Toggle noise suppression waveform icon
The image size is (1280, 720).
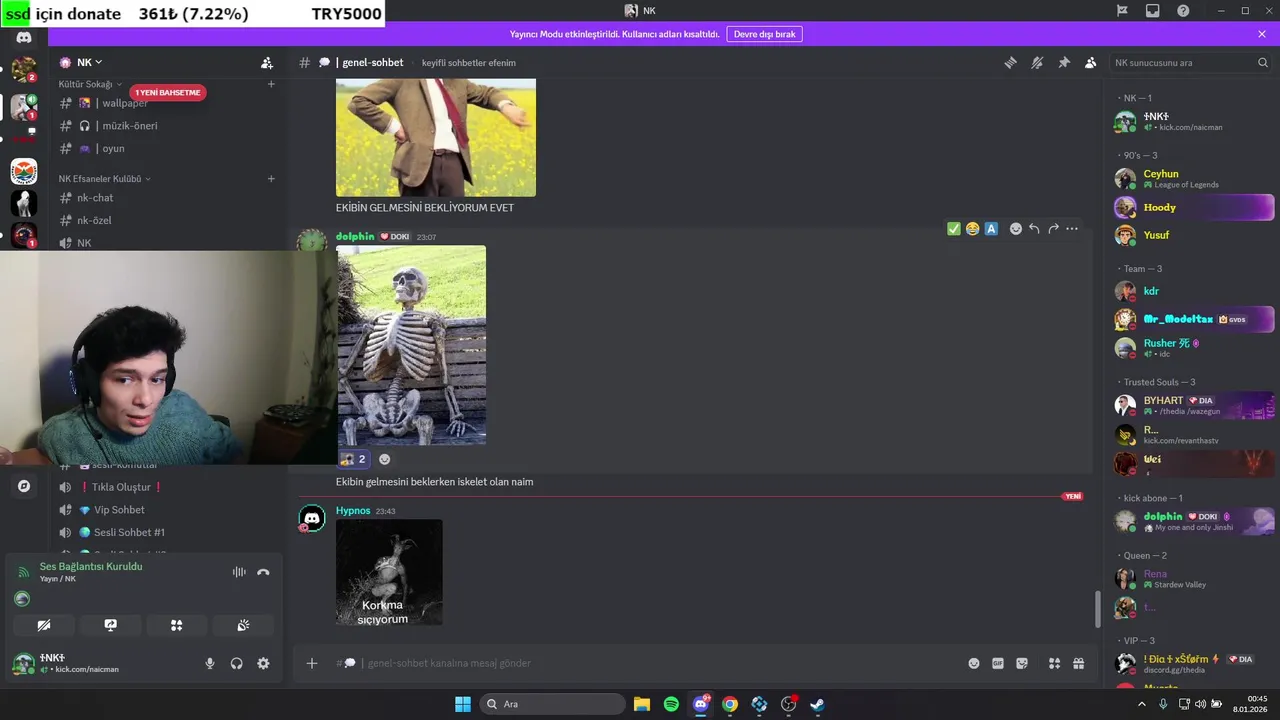tap(239, 572)
